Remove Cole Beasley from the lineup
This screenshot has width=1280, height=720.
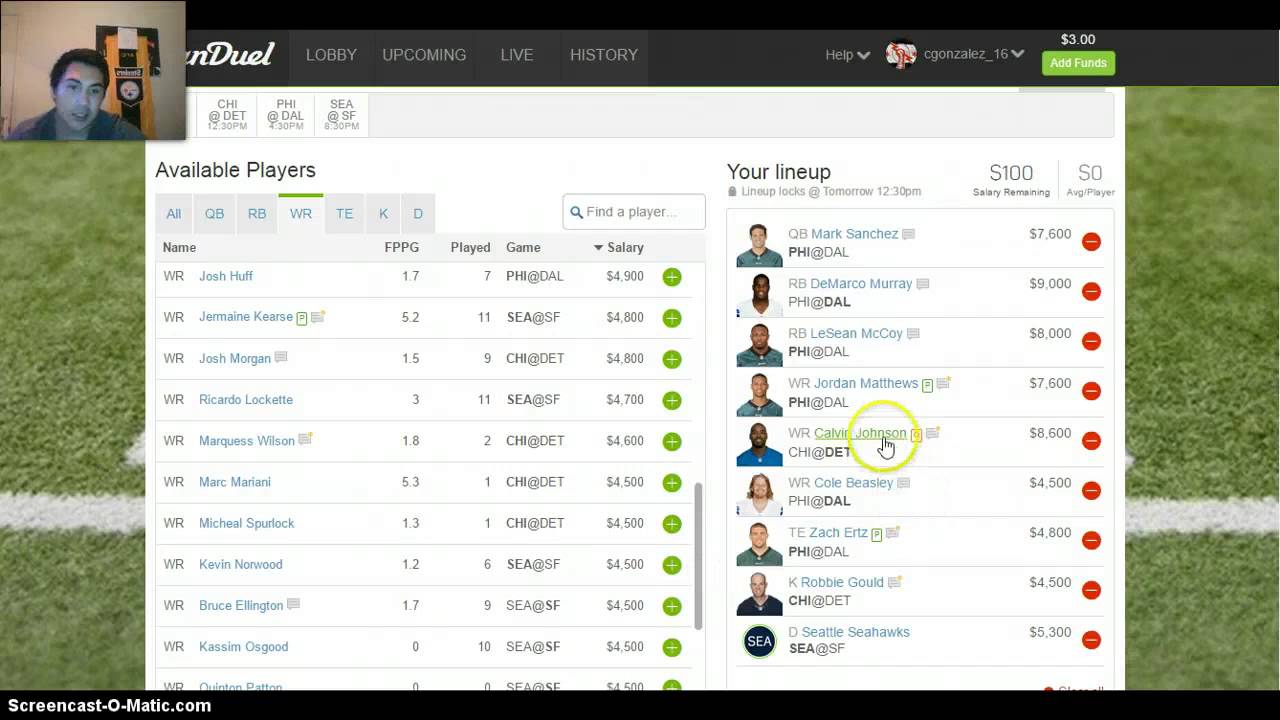[1091, 490]
